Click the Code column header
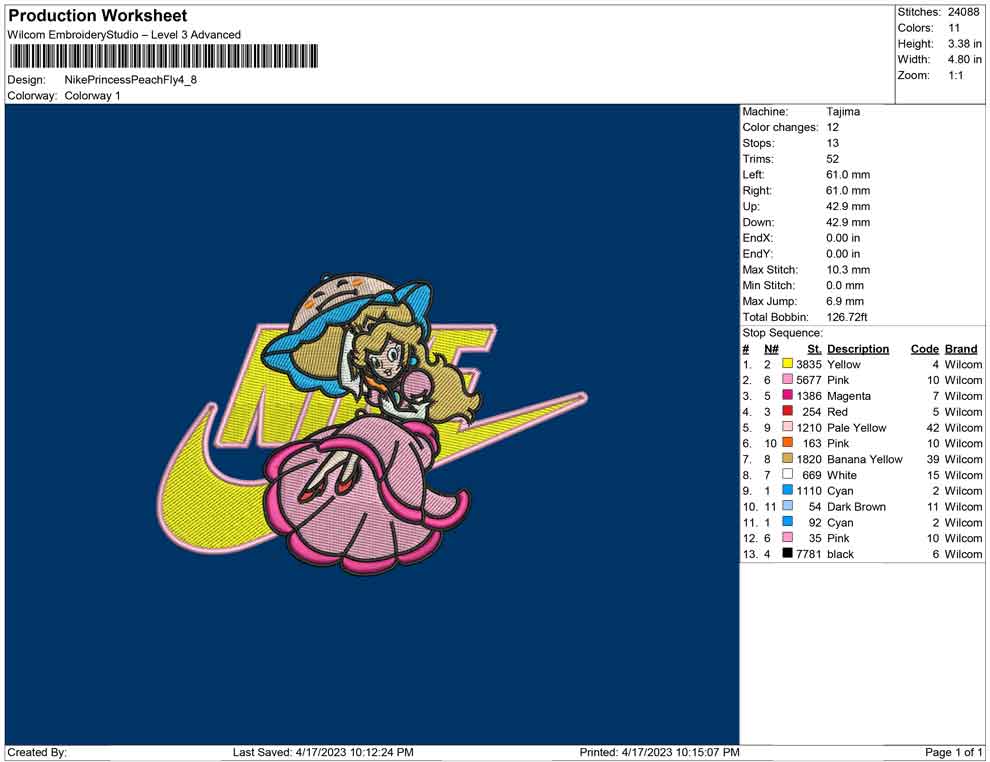The height and width of the screenshot is (762, 990). (x=924, y=349)
